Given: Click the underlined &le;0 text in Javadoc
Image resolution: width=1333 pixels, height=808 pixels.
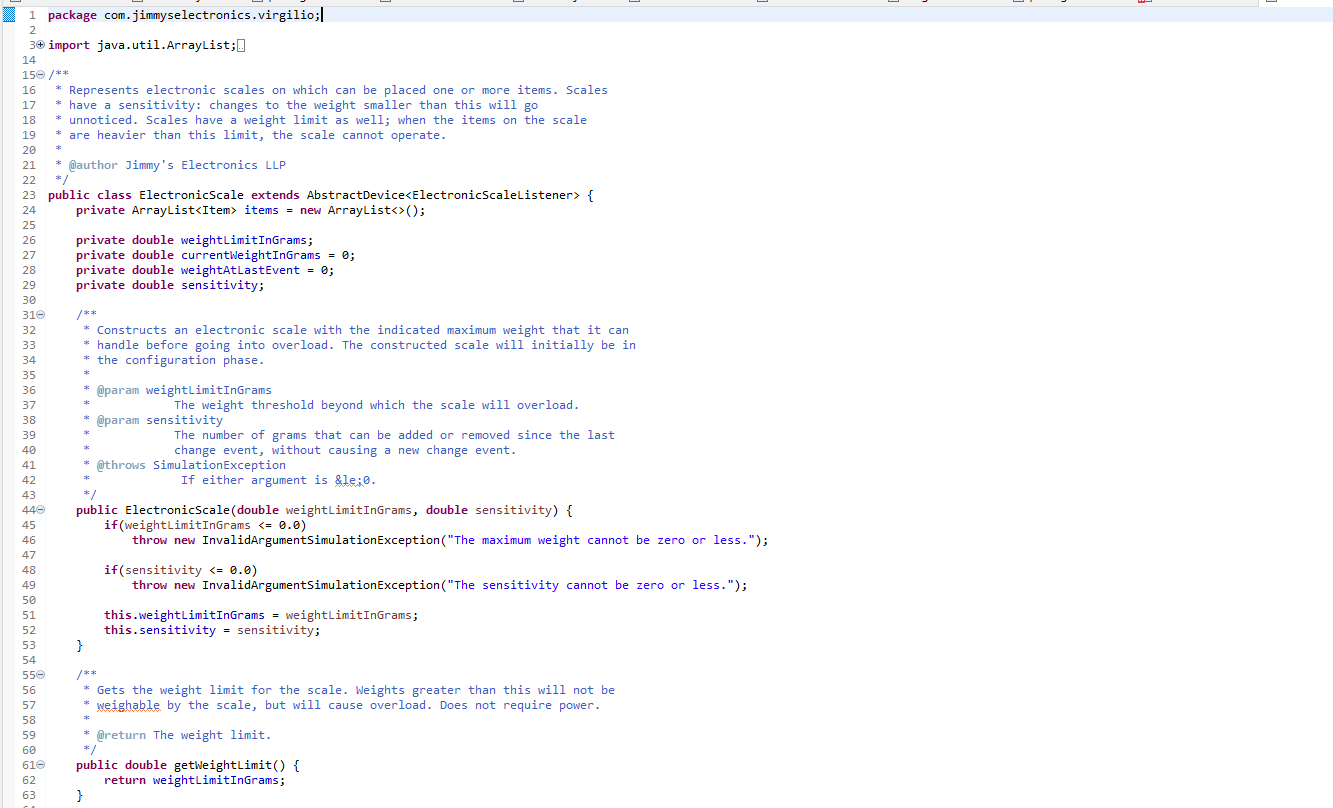Looking at the screenshot, I should [355, 479].
